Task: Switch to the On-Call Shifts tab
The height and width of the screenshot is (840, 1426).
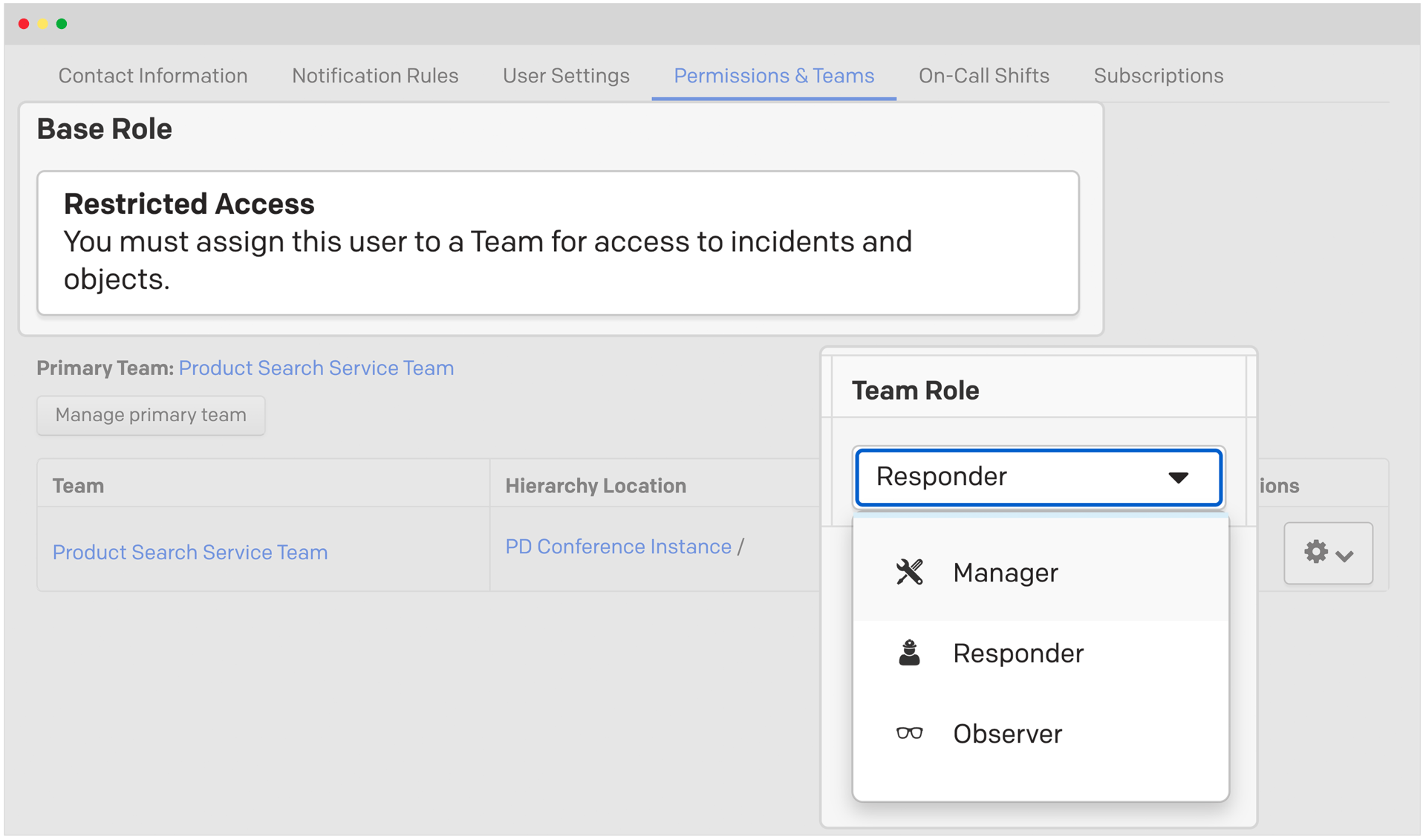Action: [x=983, y=75]
